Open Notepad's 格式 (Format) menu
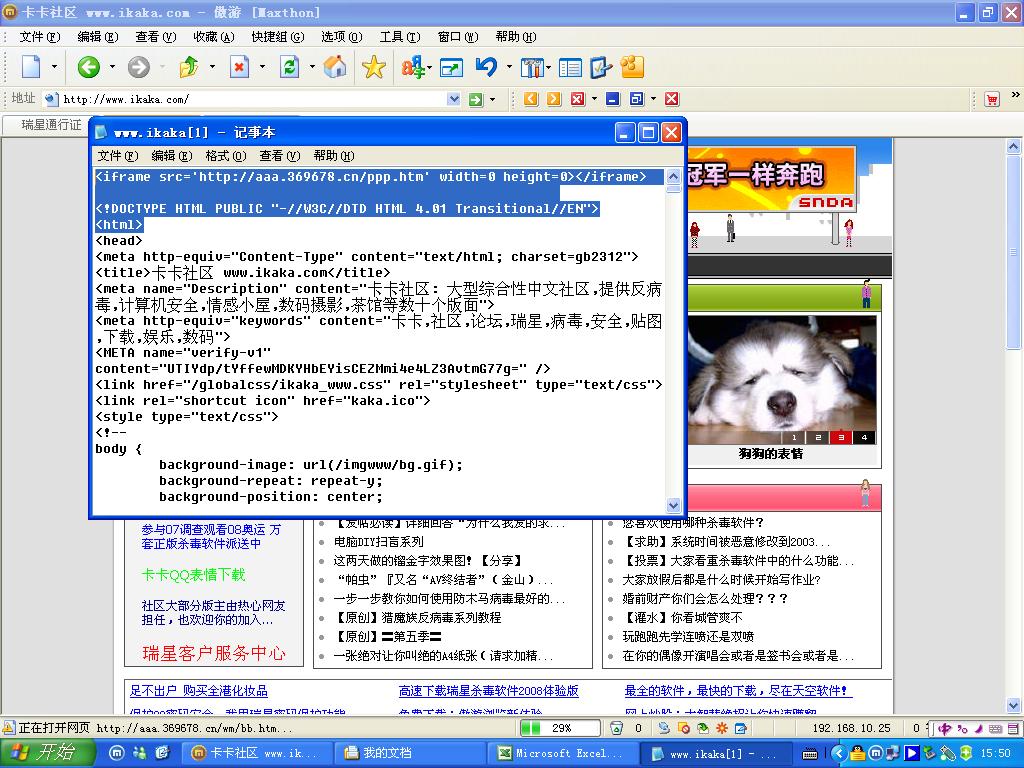 coord(225,155)
